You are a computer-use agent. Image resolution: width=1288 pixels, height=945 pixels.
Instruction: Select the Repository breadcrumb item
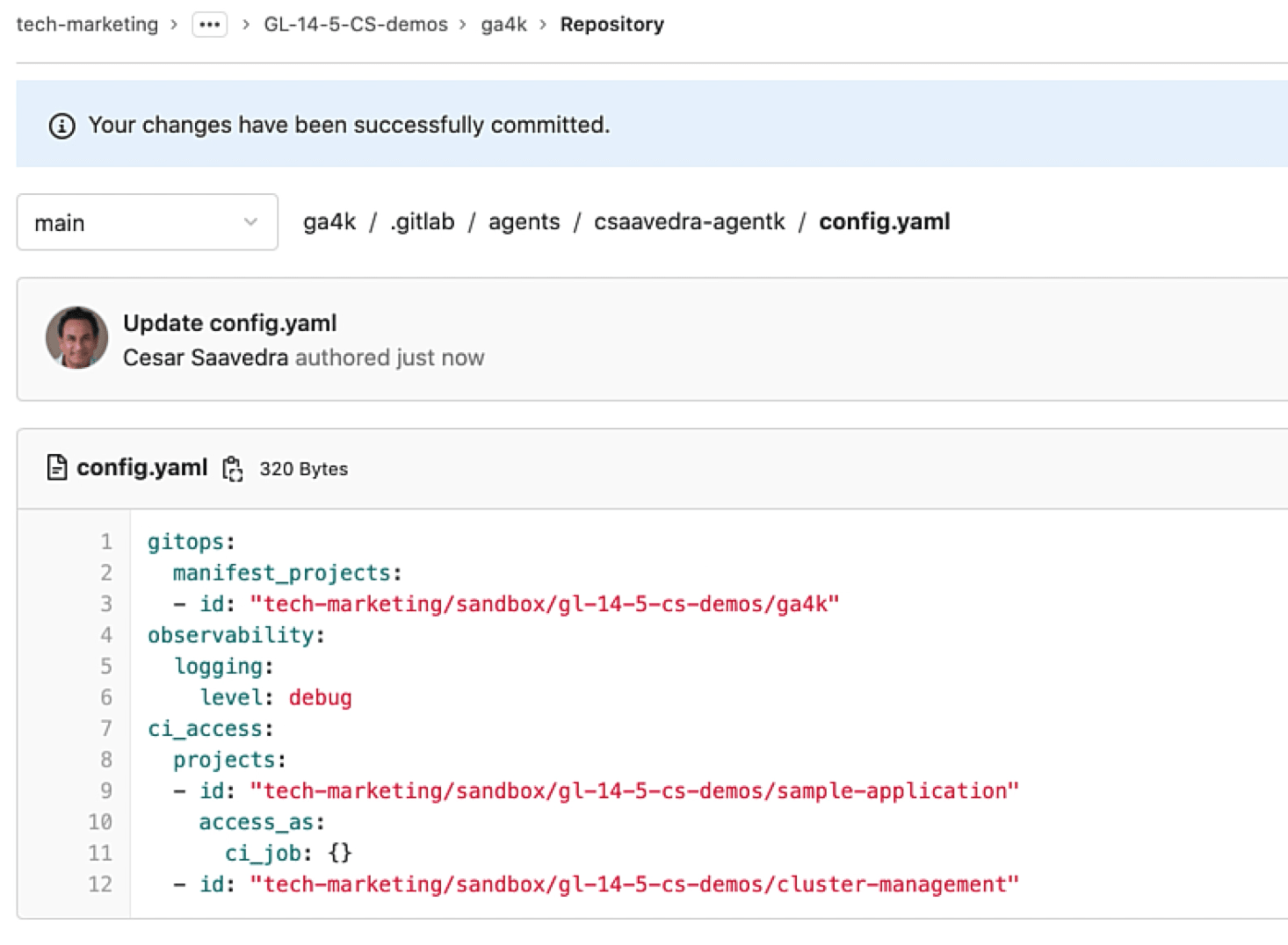[x=611, y=25]
